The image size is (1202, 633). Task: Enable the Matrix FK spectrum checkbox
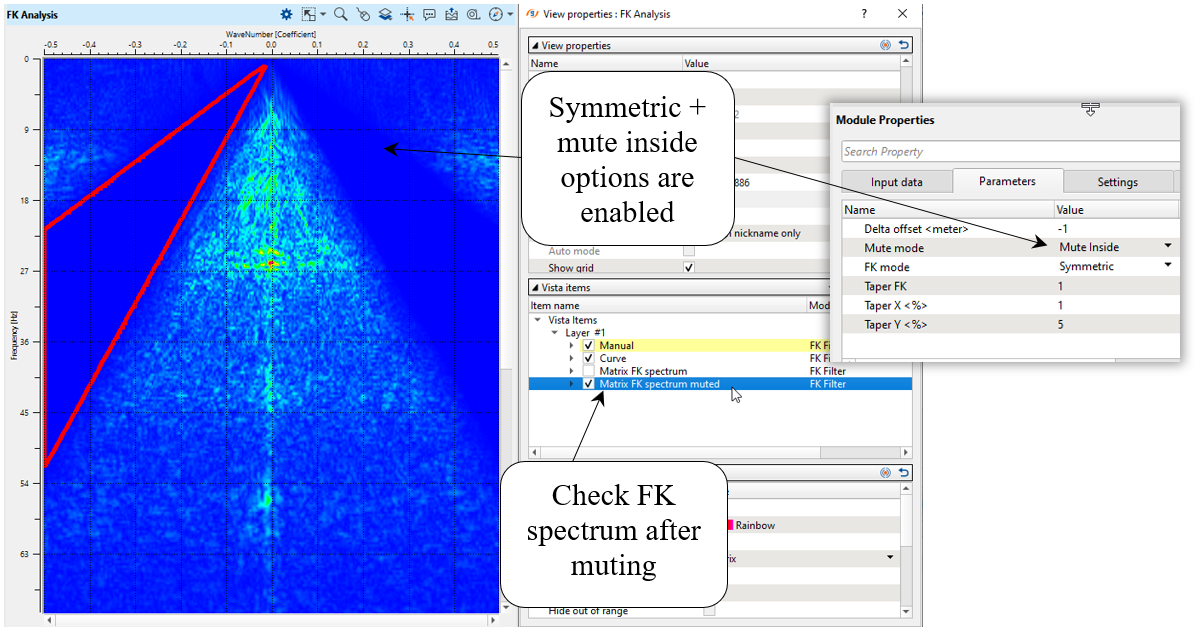click(x=588, y=371)
